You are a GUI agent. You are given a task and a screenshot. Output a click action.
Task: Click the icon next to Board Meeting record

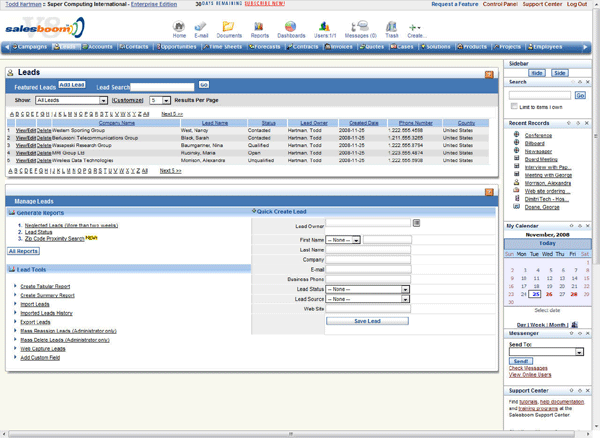tap(517, 159)
